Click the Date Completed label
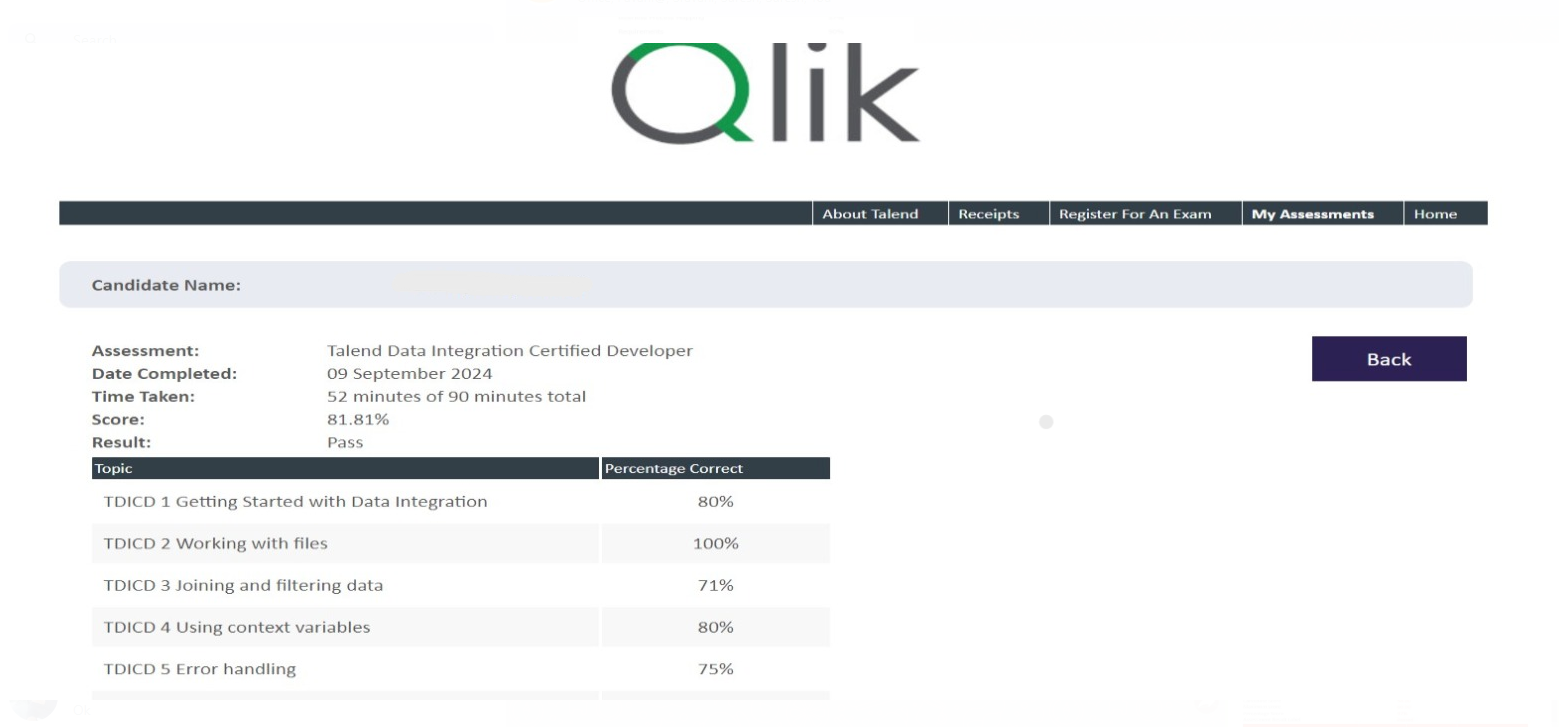1559x727 pixels. click(164, 374)
